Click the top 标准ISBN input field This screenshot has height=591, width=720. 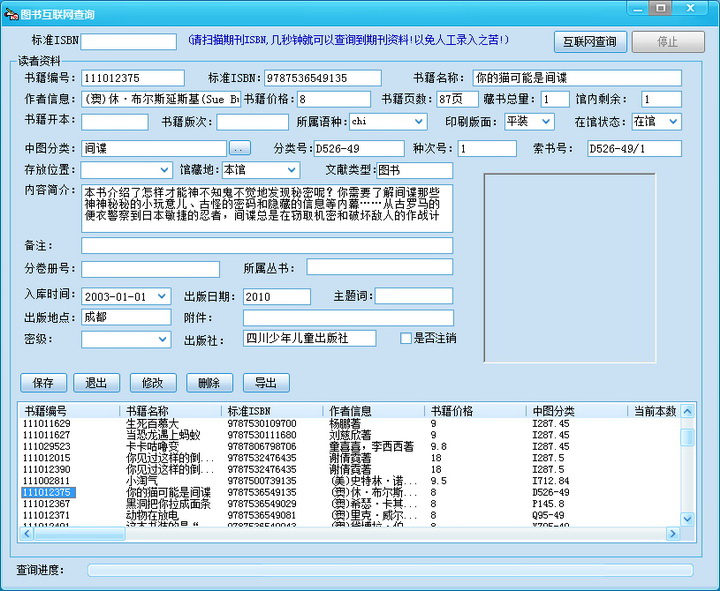coord(128,42)
